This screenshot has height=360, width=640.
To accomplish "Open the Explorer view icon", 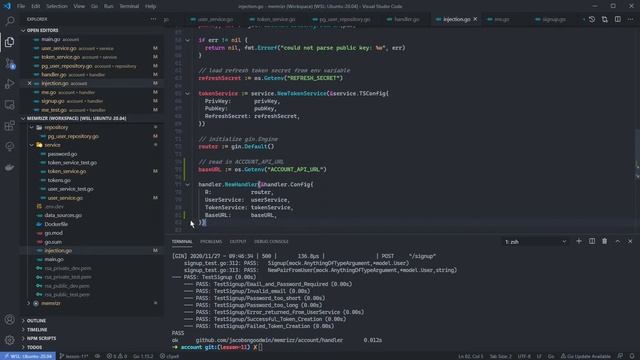I will point(10,42).
